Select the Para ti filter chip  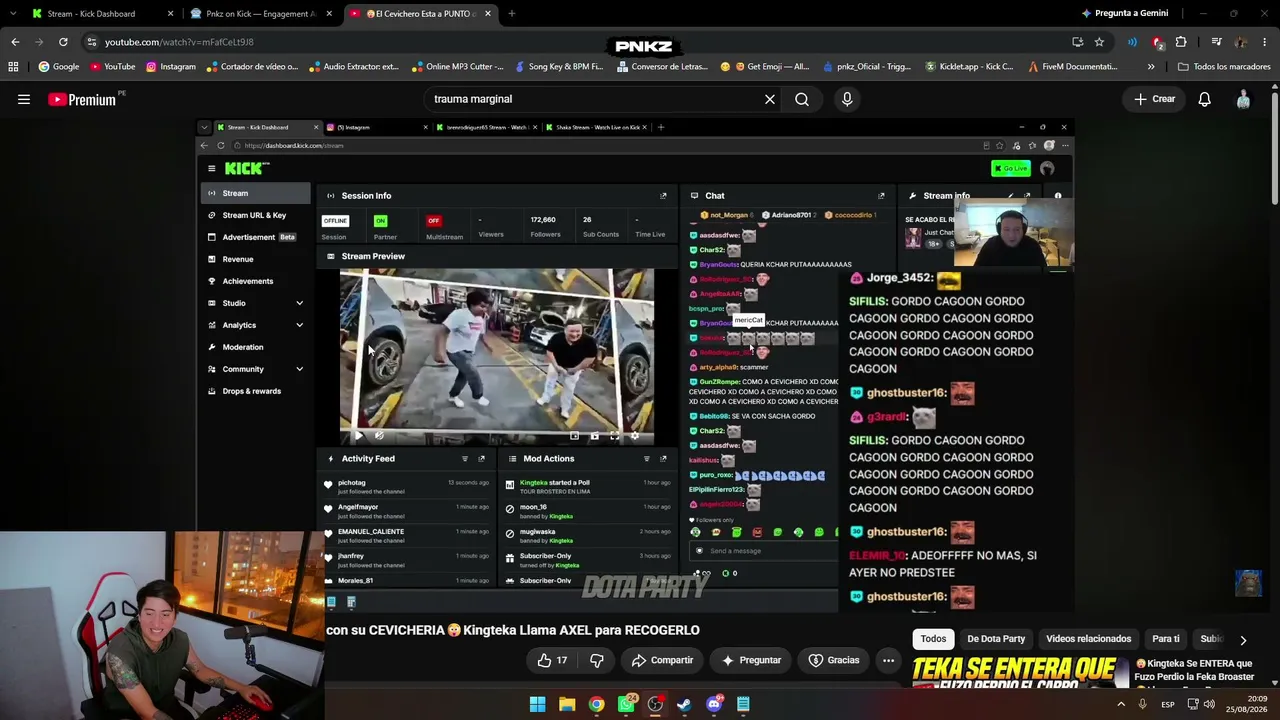pos(1166,639)
